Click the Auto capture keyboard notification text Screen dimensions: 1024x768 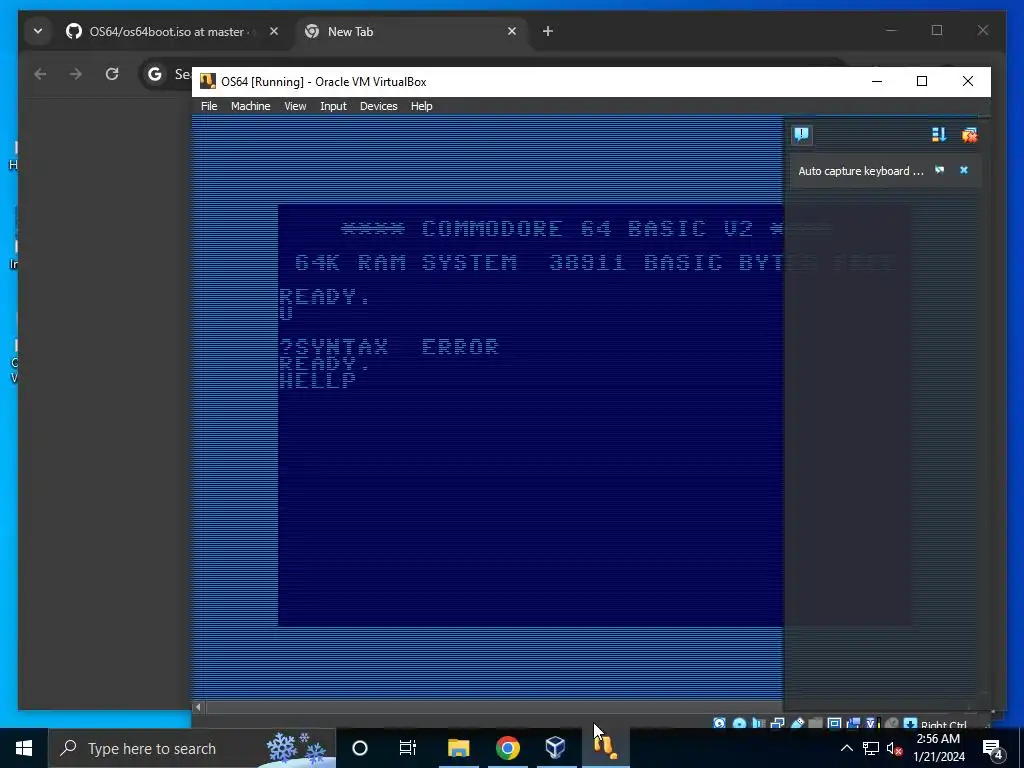(861, 170)
